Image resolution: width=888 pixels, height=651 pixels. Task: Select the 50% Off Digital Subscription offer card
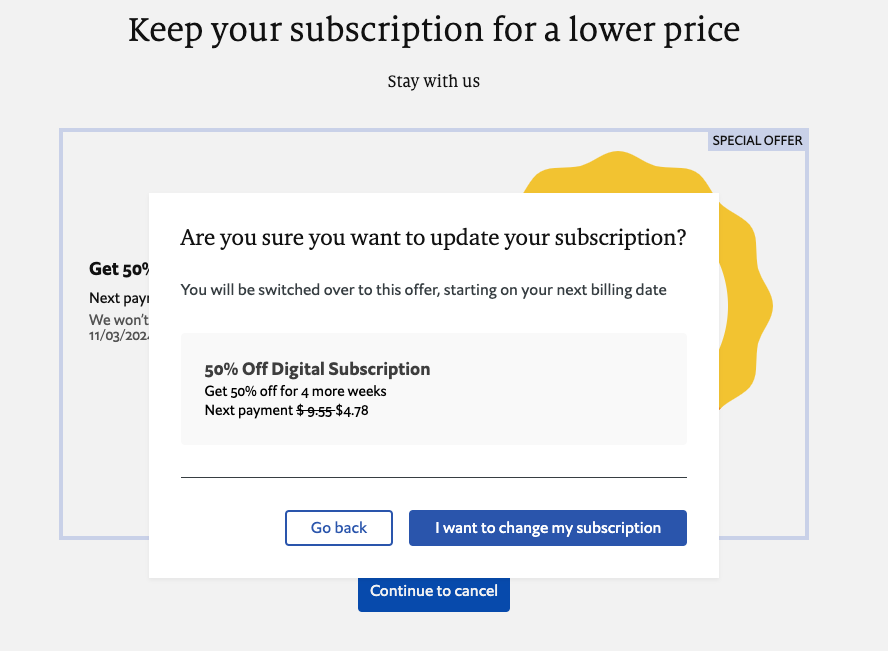433,388
